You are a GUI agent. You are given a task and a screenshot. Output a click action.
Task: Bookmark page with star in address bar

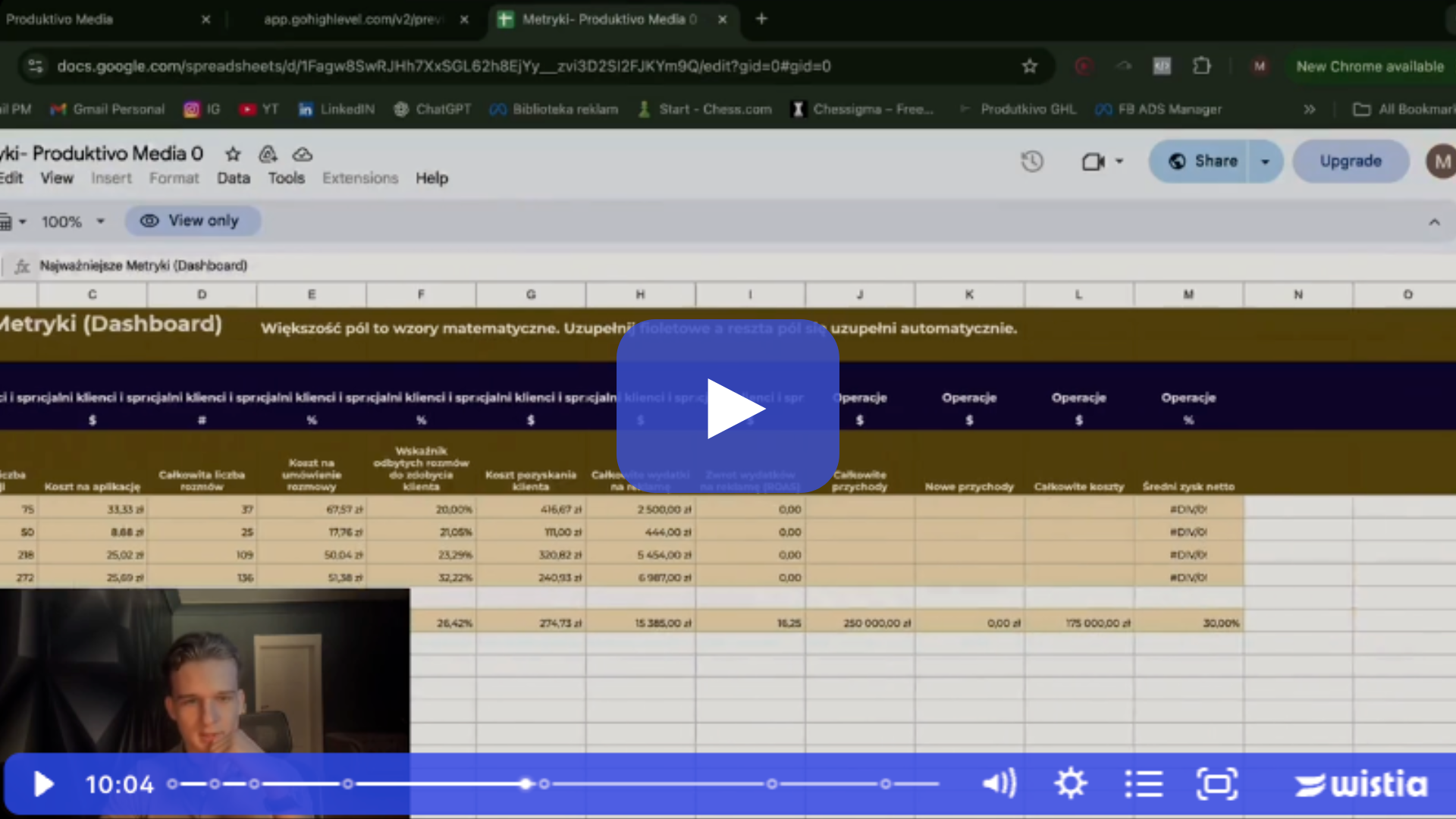pyautogui.click(x=1029, y=67)
